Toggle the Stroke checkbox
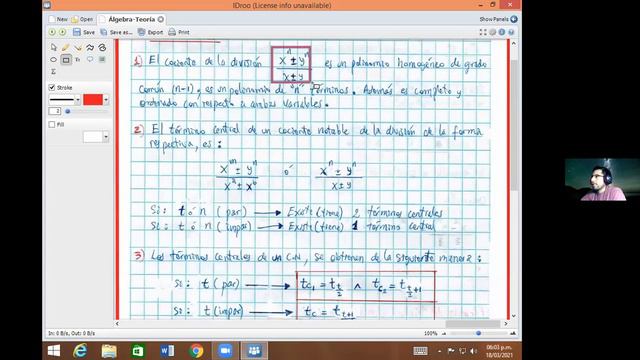This screenshot has width=640, height=360. click(x=52, y=87)
